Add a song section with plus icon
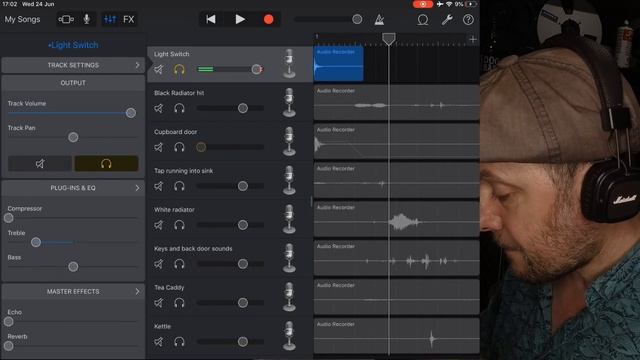Image resolution: width=640 pixels, height=360 pixels. tap(473, 40)
